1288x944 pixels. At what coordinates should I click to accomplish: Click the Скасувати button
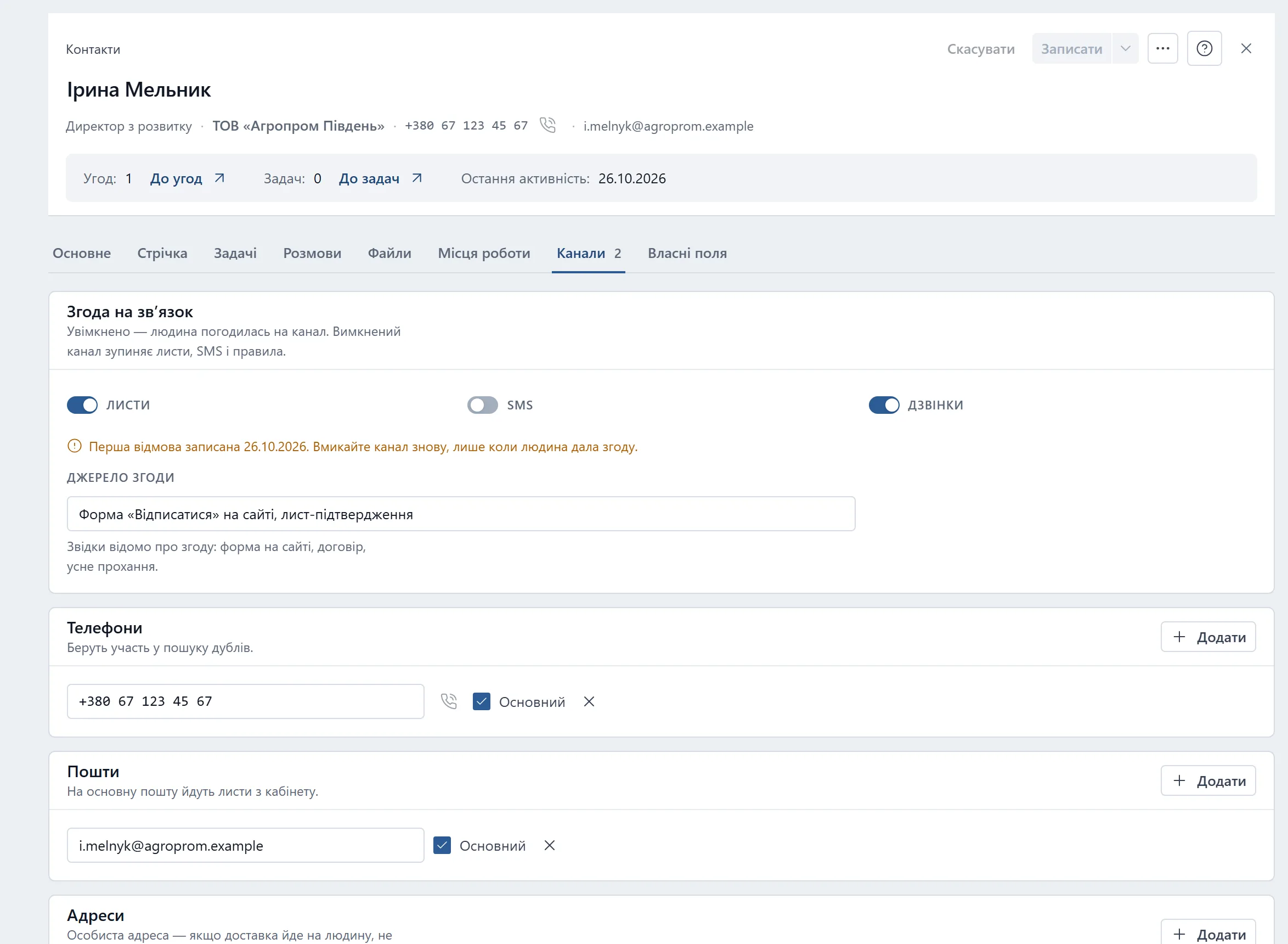click(x=981, y=48)
